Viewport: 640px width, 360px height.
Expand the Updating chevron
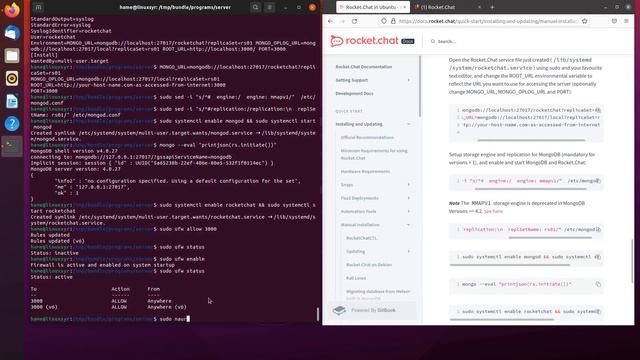409,251
